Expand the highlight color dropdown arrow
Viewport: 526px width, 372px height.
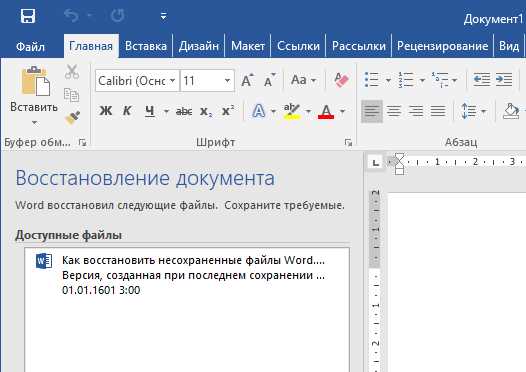pos(308,111)
